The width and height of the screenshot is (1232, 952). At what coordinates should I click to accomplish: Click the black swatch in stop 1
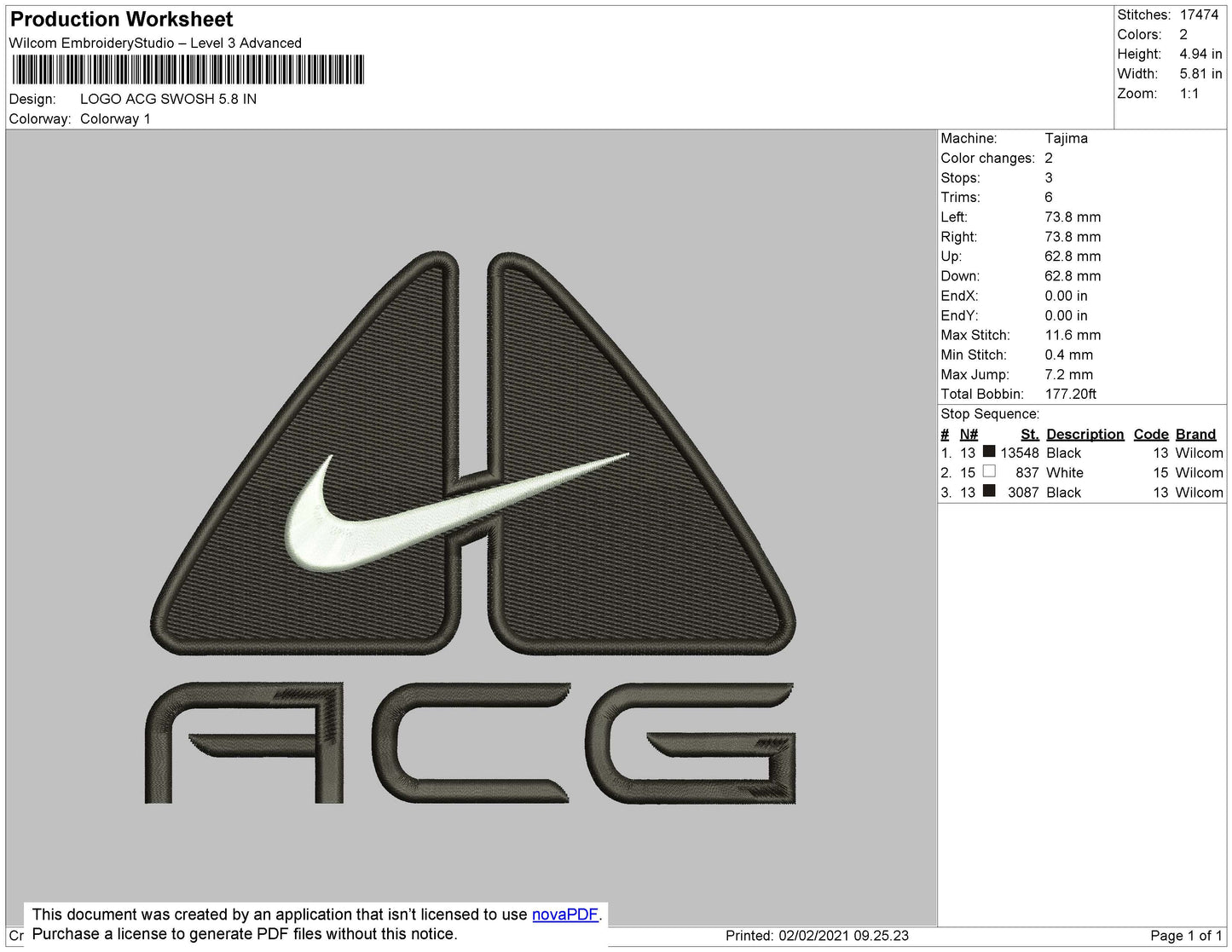pyautogui.click(x=989, y=452)
